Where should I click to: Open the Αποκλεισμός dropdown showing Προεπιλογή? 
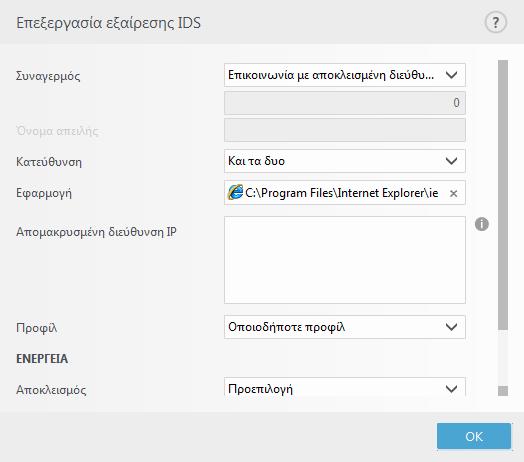(x=345, y=388)
